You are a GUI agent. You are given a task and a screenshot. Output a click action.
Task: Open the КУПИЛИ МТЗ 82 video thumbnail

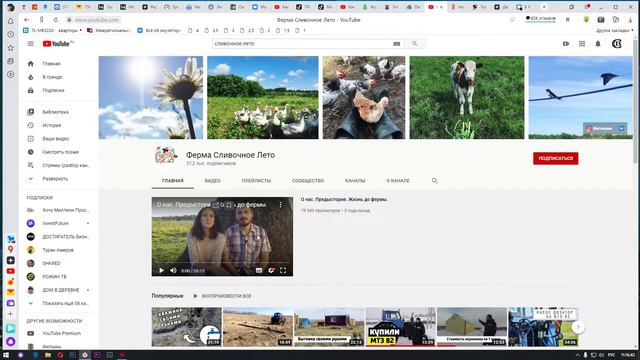(400, 327)
